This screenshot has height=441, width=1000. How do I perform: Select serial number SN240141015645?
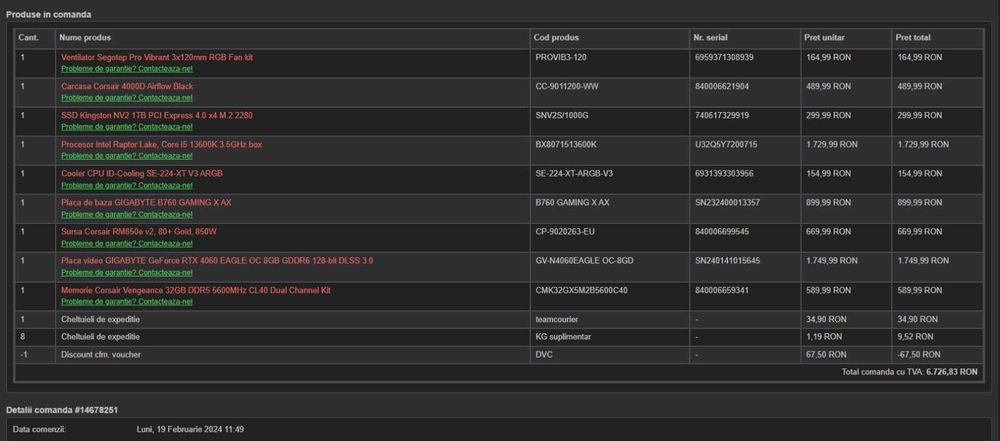point(727,261)
